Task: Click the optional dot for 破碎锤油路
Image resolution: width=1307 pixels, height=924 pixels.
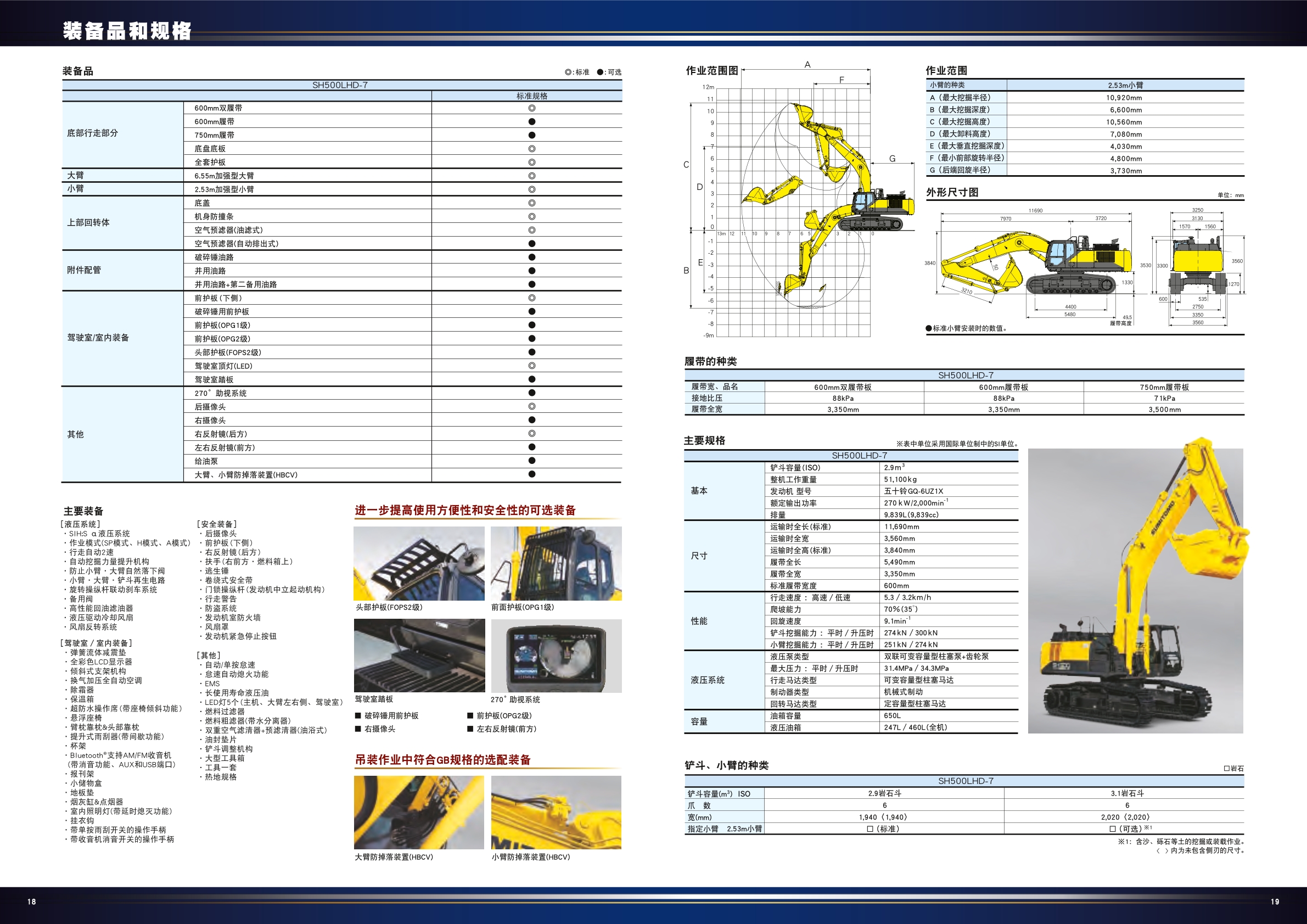Action: point(532,257)
